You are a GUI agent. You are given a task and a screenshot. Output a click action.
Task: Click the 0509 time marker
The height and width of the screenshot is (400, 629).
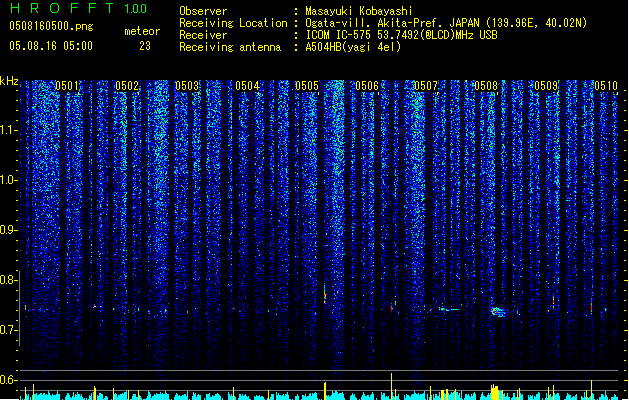pos(546,86)
